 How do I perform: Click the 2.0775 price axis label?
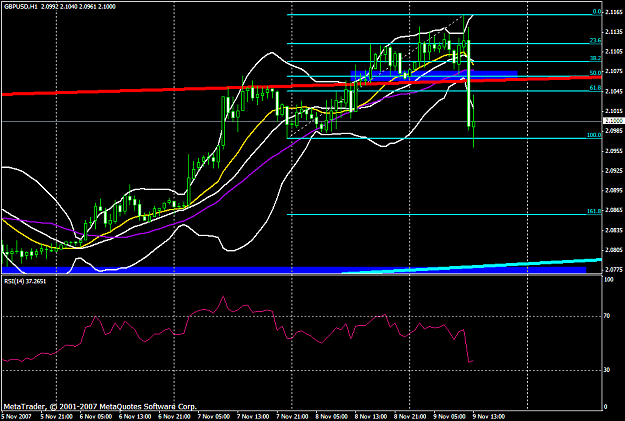click(x=613, y=270)
